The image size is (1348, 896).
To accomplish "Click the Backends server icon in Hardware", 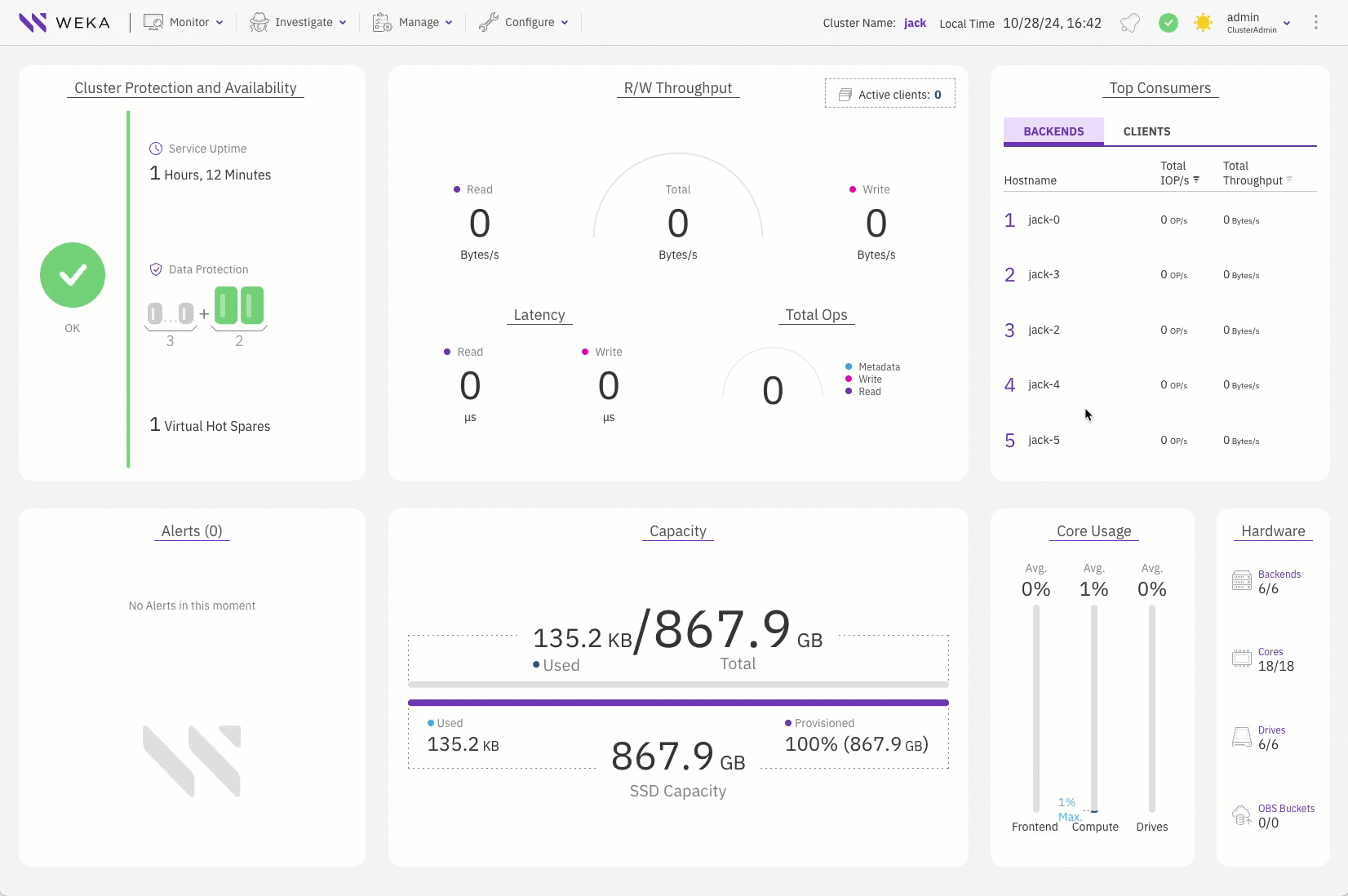I will pyautogui.click(x=1241, y=581).
